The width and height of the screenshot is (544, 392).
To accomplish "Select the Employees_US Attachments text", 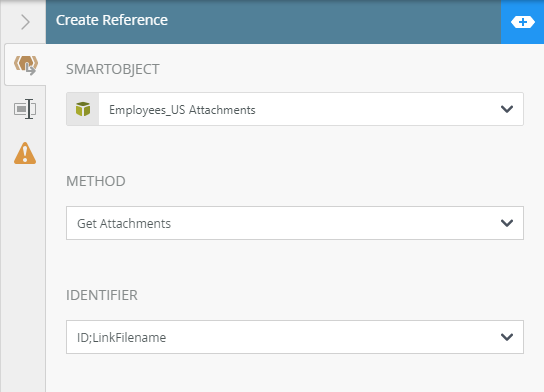I will 182,110.
